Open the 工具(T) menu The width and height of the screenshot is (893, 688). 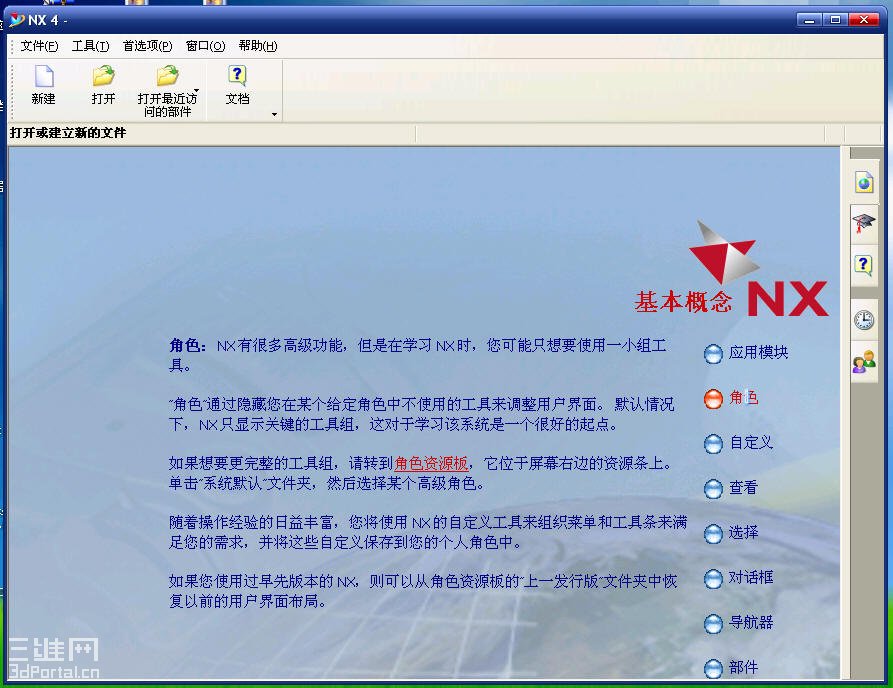tap(90, 46)
